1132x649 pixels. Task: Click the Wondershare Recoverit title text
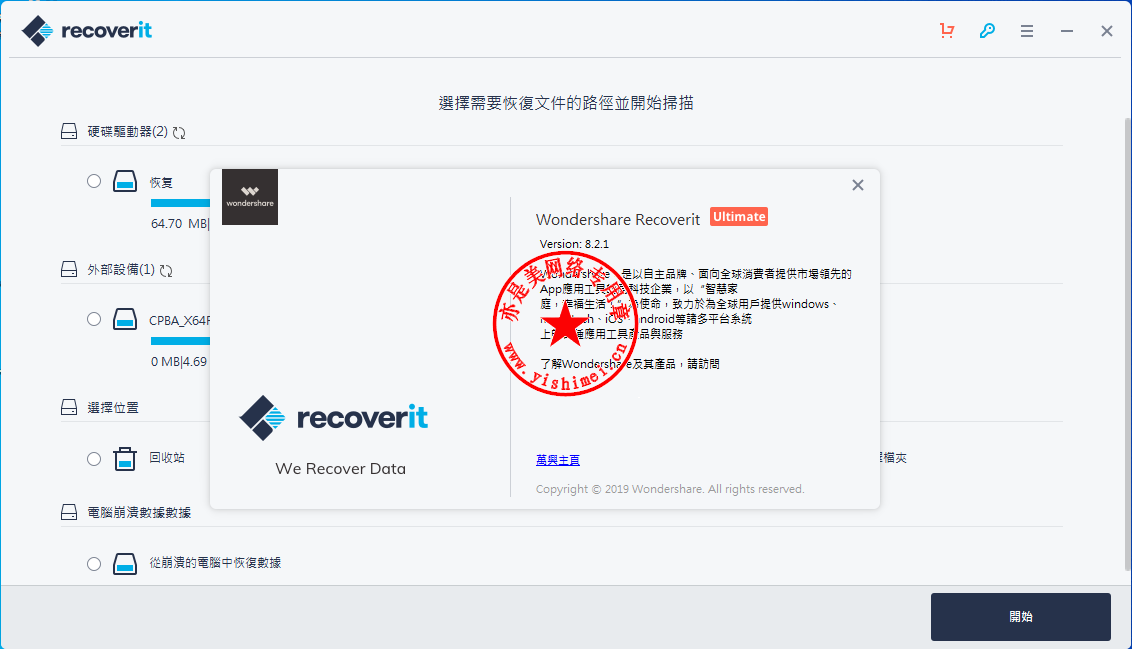coord(618,219)
